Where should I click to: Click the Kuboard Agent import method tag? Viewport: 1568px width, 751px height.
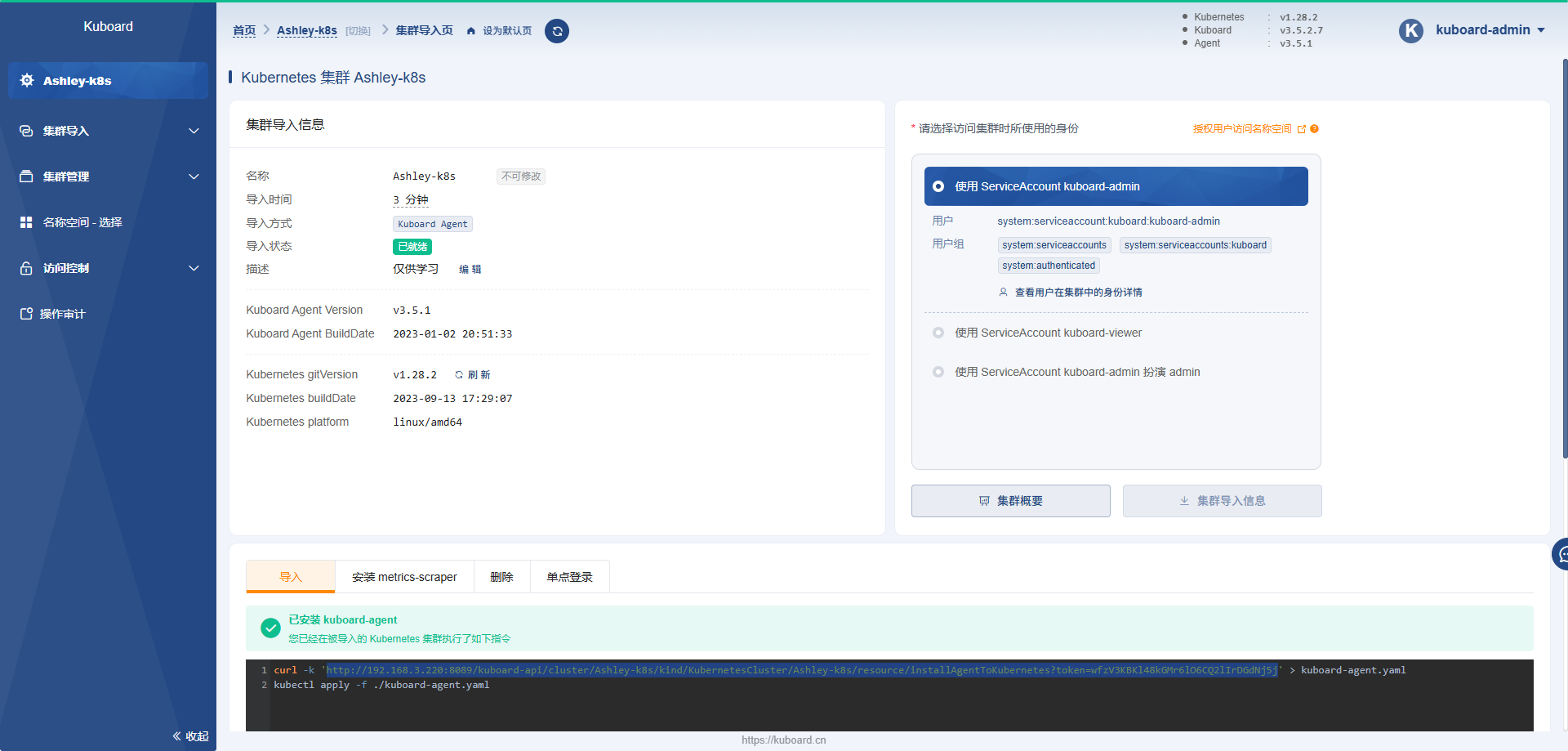pyautogui.click(x=433, y=224)
